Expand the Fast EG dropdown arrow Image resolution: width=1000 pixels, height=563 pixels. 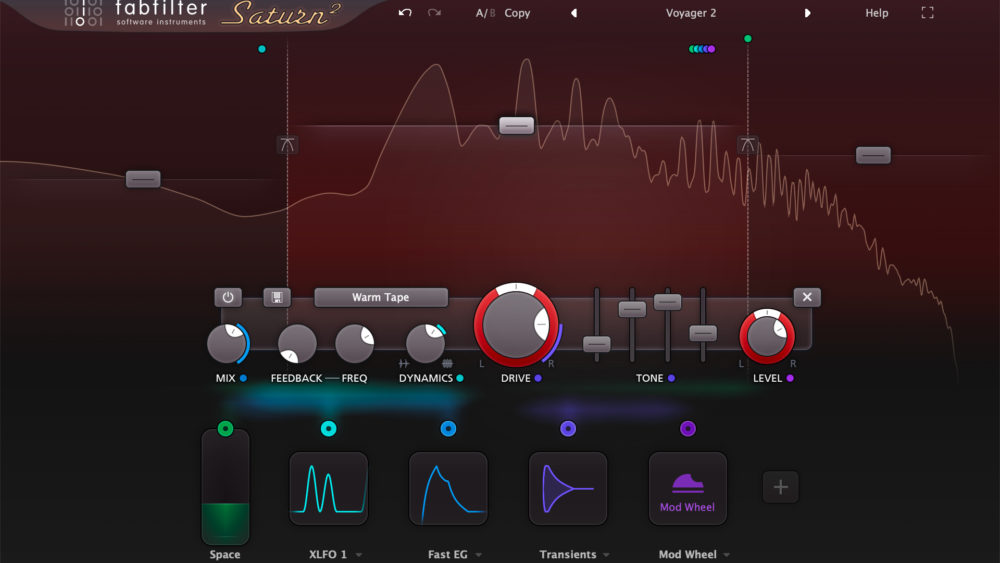[x=479, y=555]
